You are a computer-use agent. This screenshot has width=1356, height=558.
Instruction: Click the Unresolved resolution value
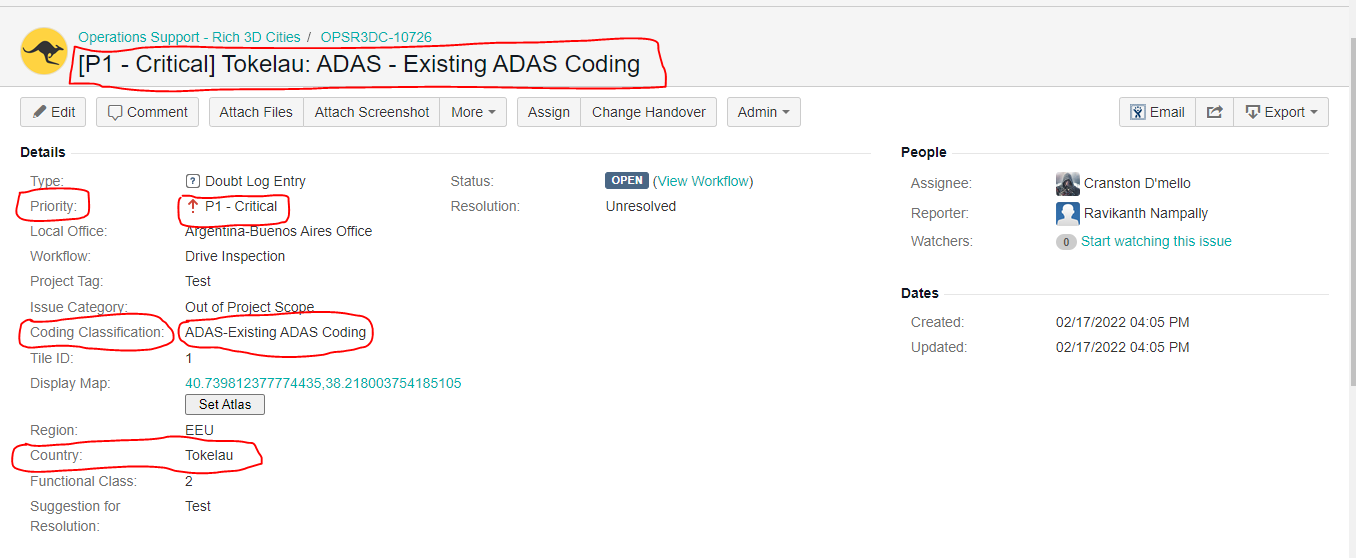click(x=641, y=206)
